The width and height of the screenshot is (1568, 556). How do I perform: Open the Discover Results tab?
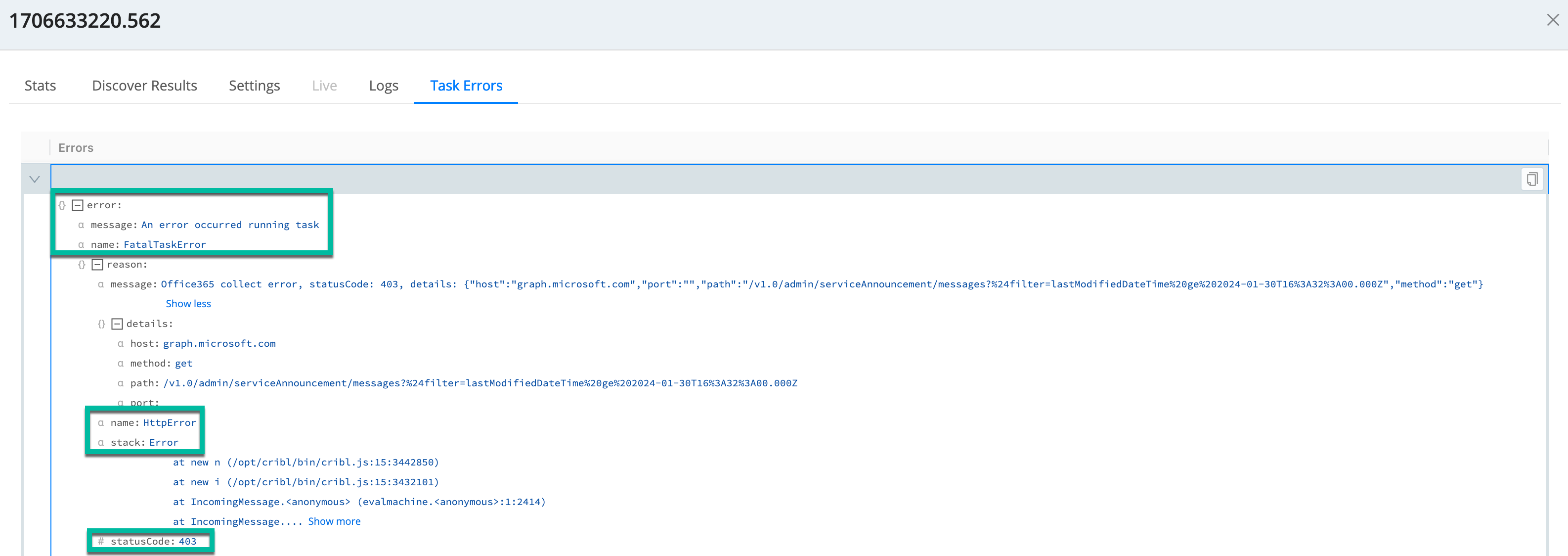(x=144, y=86)
